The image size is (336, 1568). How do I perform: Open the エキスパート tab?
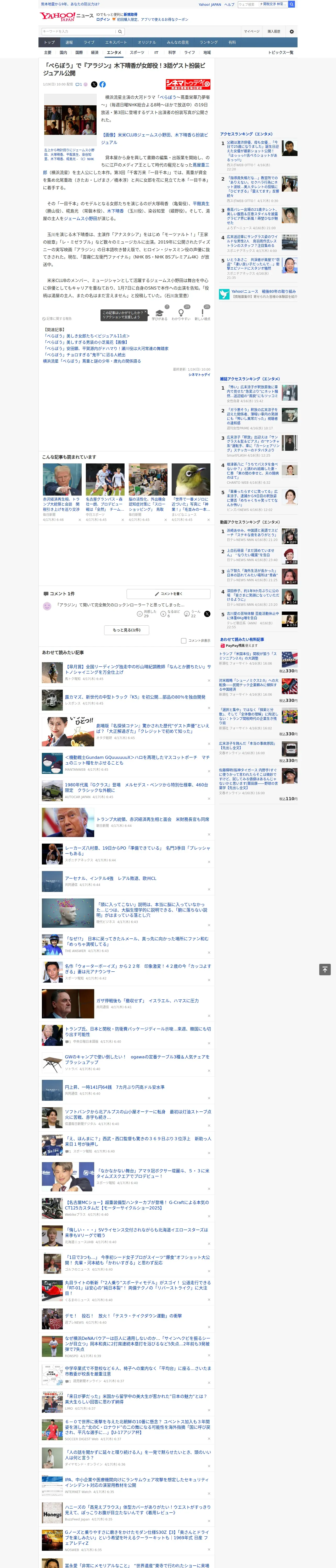point(116,43)
